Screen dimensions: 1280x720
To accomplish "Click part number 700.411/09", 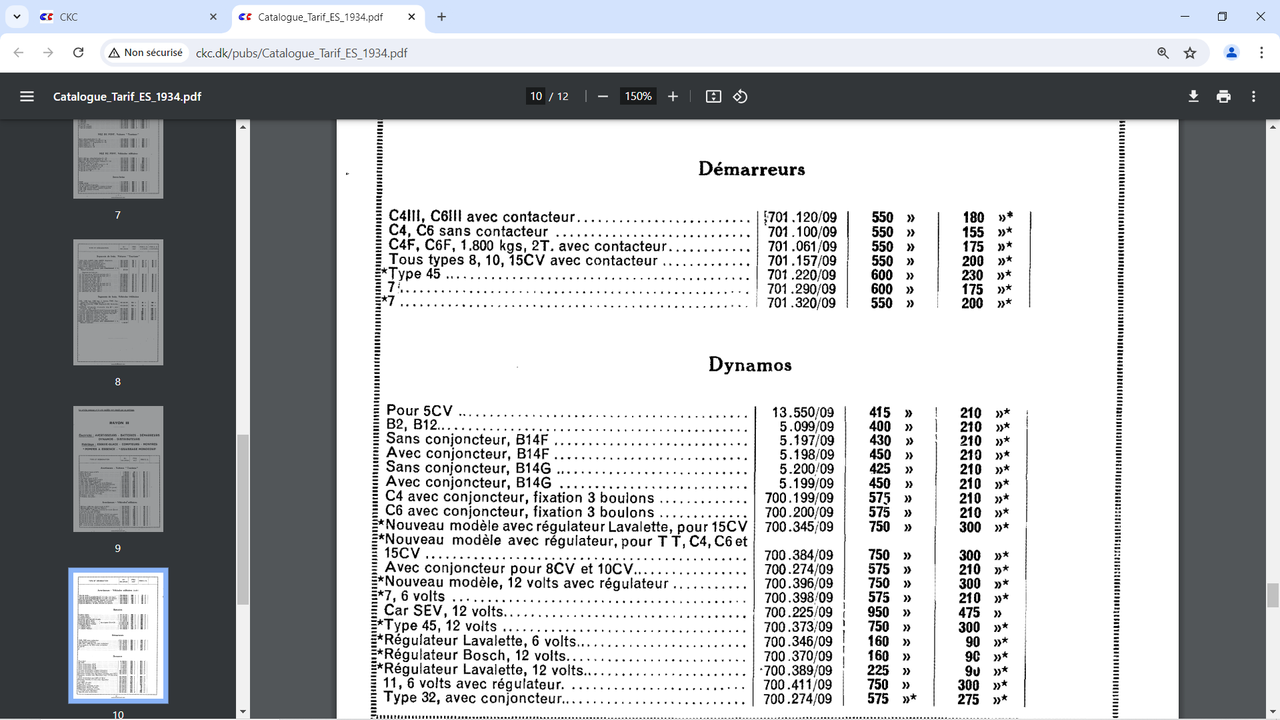I will pos(799,684).
